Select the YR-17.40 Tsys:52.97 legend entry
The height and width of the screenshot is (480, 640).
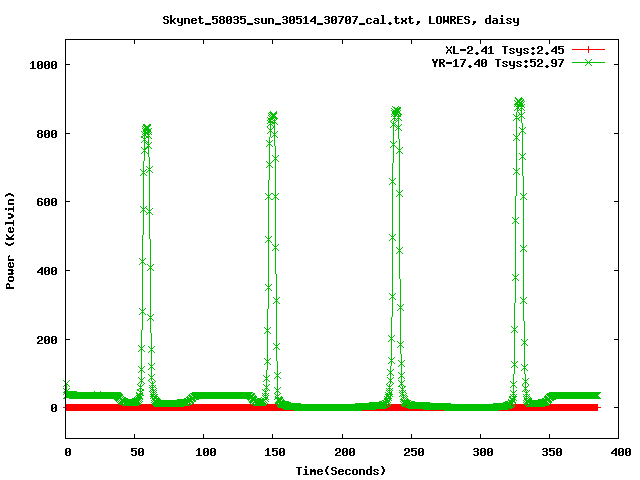point(498,63)
